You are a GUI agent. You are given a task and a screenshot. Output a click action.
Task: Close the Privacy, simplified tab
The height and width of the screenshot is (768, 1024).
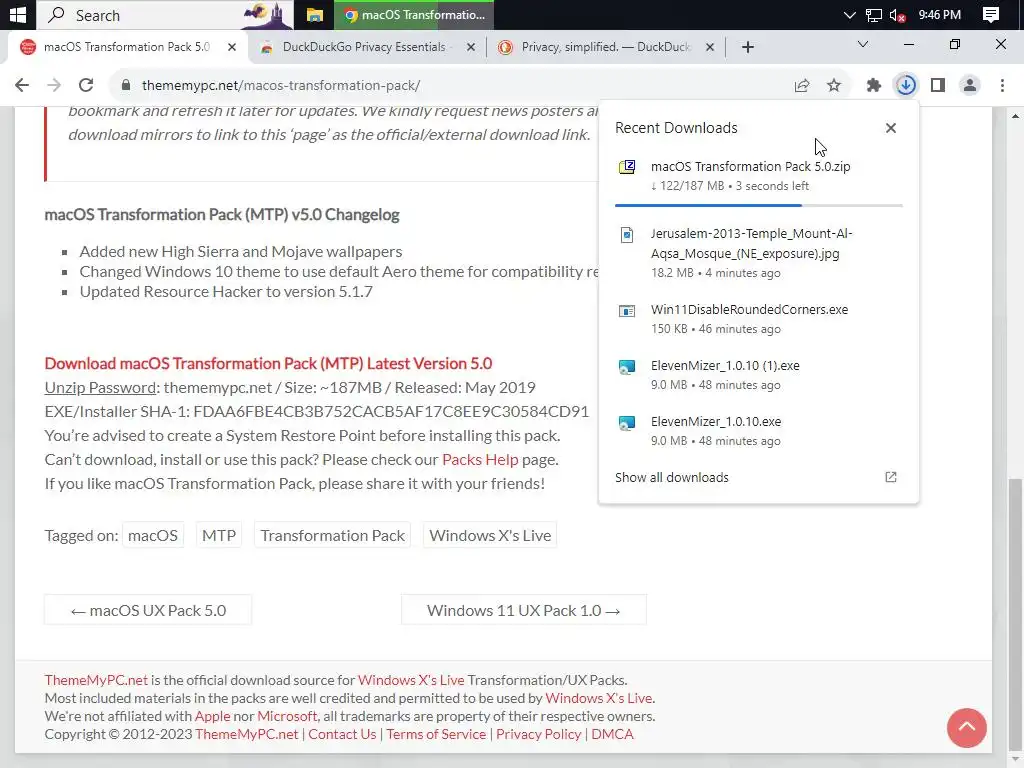(710, 47)
